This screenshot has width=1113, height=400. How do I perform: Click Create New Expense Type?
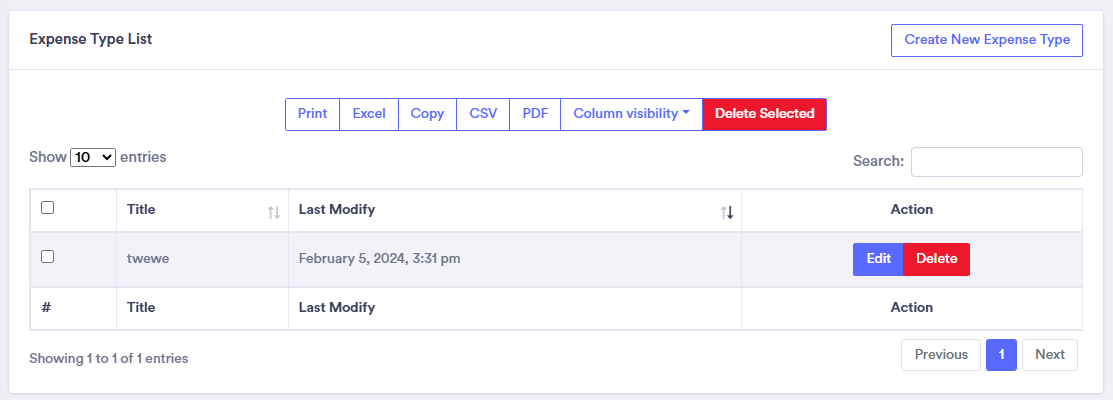pyautogui.click(x=986, y=40)
